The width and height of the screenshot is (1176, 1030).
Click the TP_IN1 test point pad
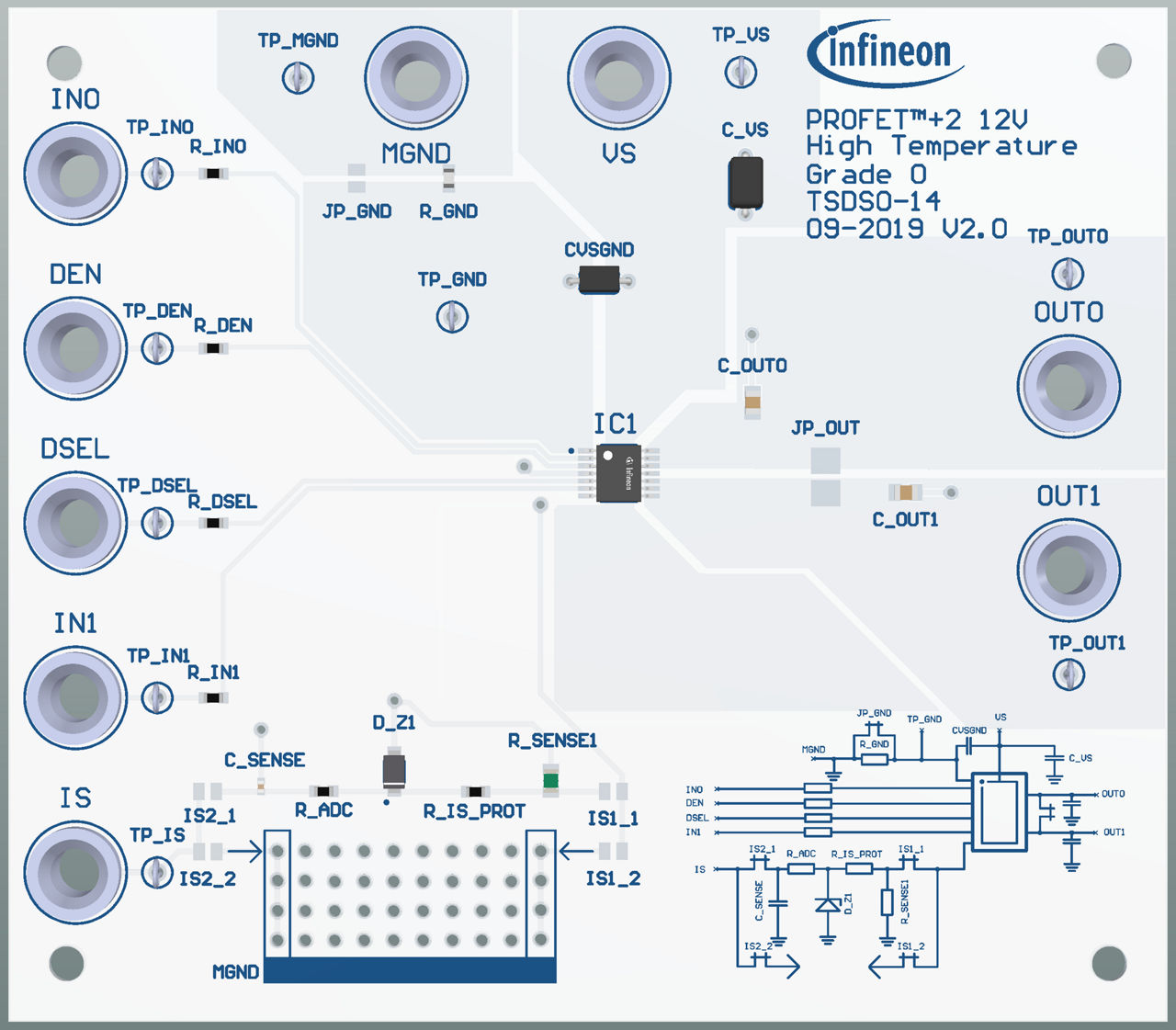click(158, 697)
